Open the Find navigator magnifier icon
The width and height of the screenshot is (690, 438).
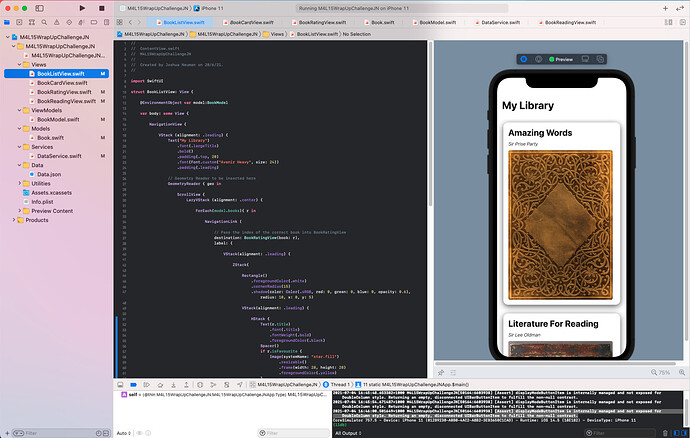click(44, 22)
